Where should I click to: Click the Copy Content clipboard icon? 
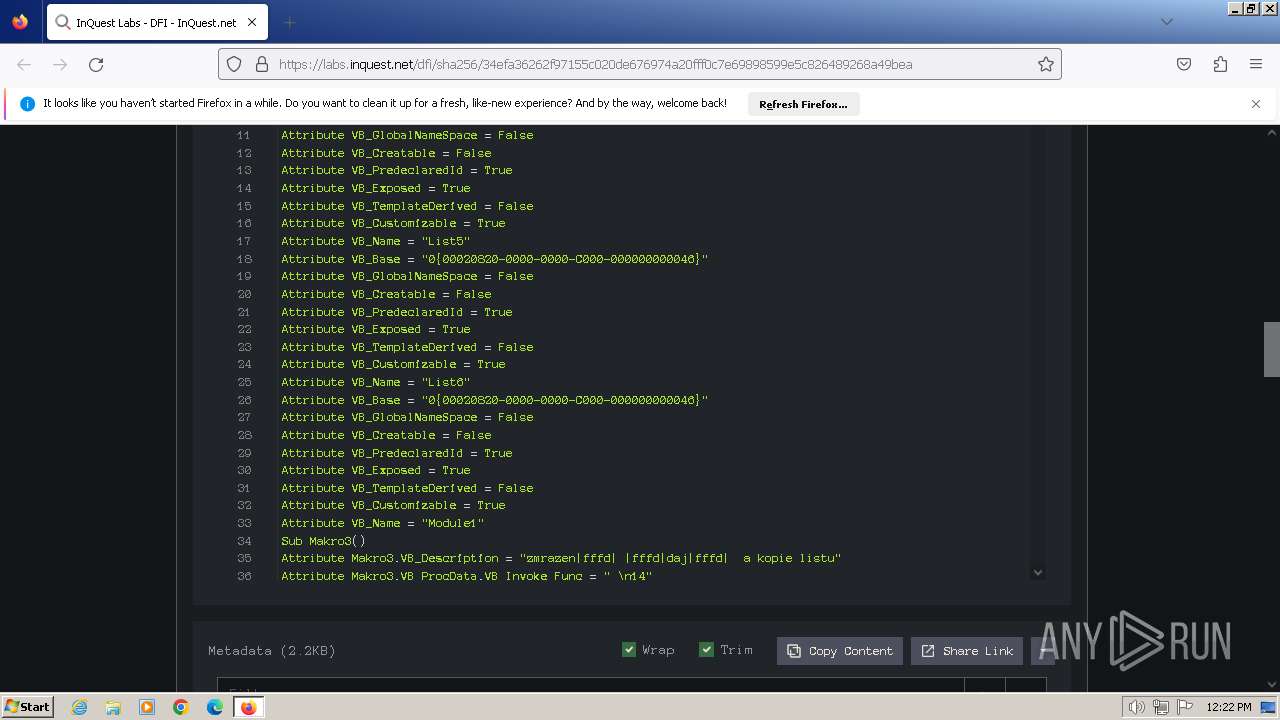(x=794, y=651)
